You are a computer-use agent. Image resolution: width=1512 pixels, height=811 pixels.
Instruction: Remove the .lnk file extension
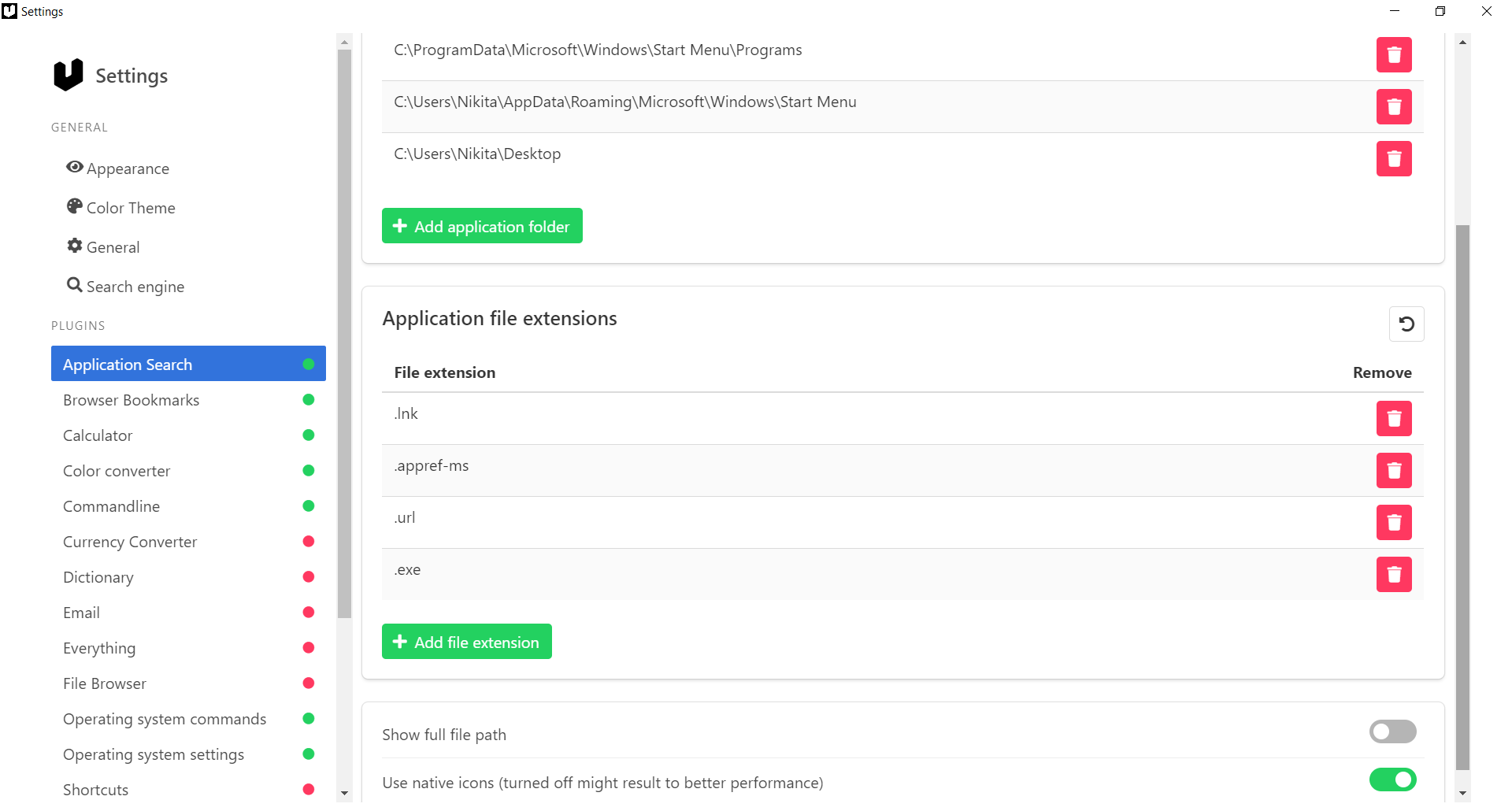pyautogui.click(x=1394, y=419)
